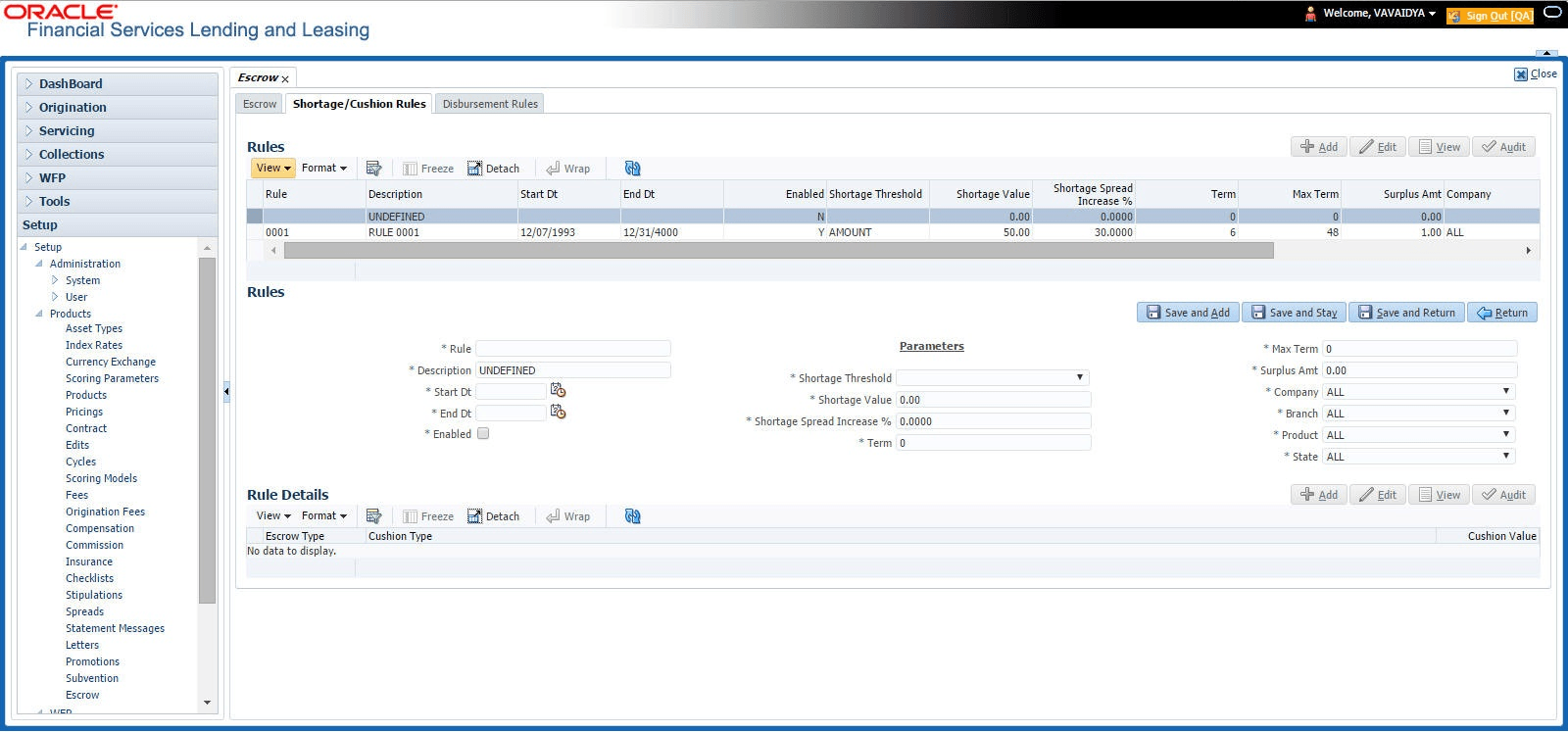The height and width of the screenshot is (732, 1568).
Task: Click the user icon beside Welcome
Action: (x=1310, y=14)
